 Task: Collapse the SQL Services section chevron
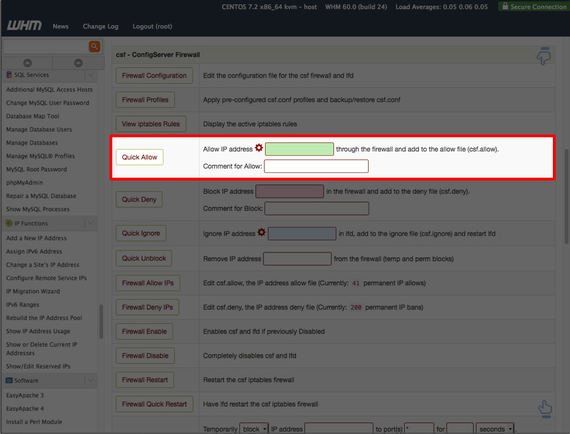point(91,75)
